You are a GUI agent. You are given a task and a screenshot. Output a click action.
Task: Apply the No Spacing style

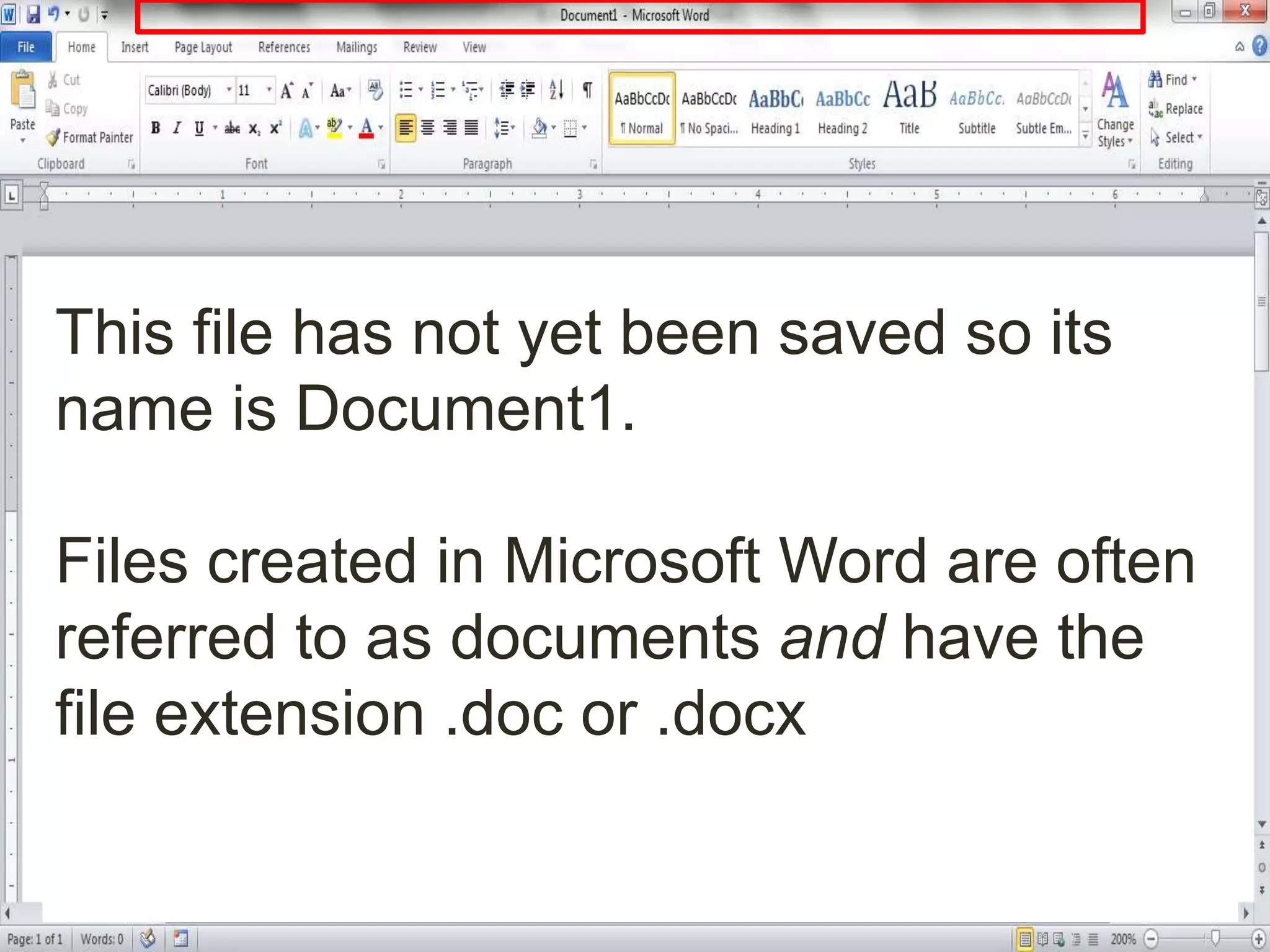709,110
